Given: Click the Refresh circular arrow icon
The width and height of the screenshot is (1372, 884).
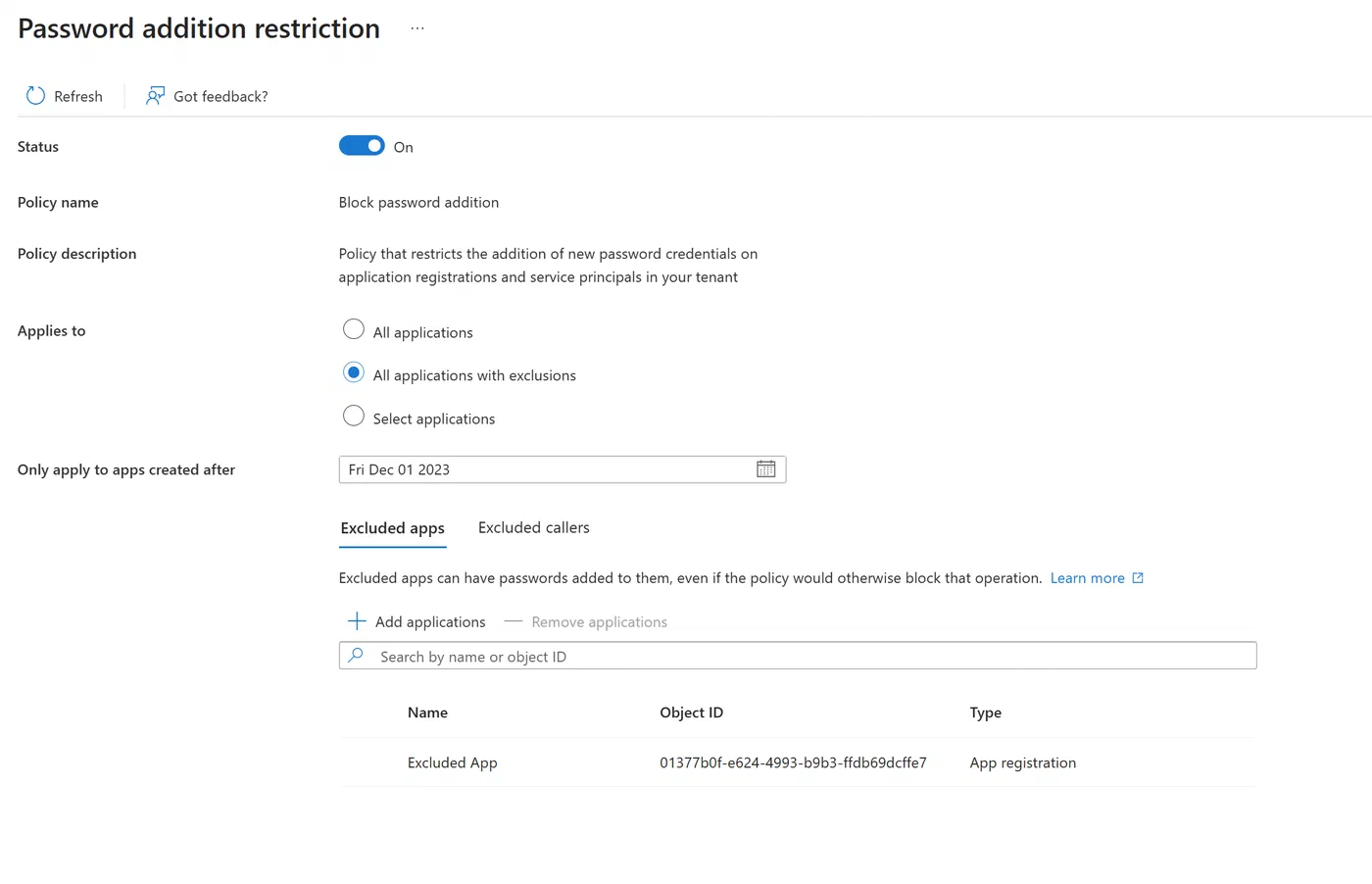Looking at the screenshot, I should pos(35,96).
